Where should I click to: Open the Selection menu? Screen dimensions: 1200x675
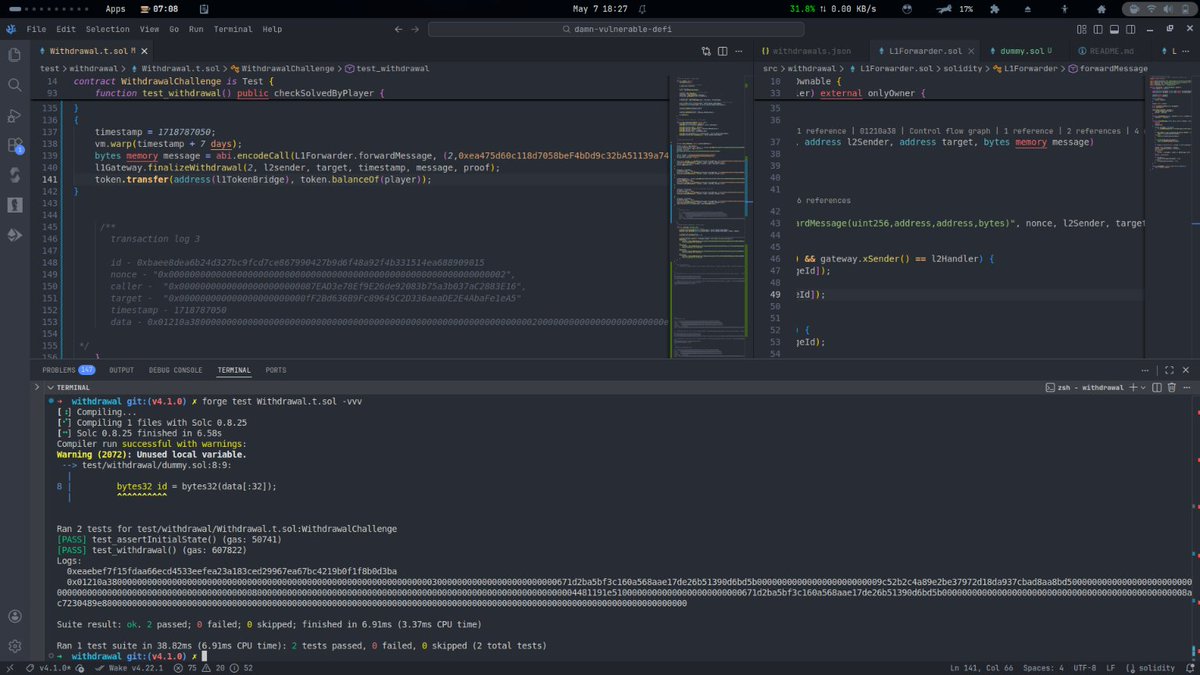(107, 30)
